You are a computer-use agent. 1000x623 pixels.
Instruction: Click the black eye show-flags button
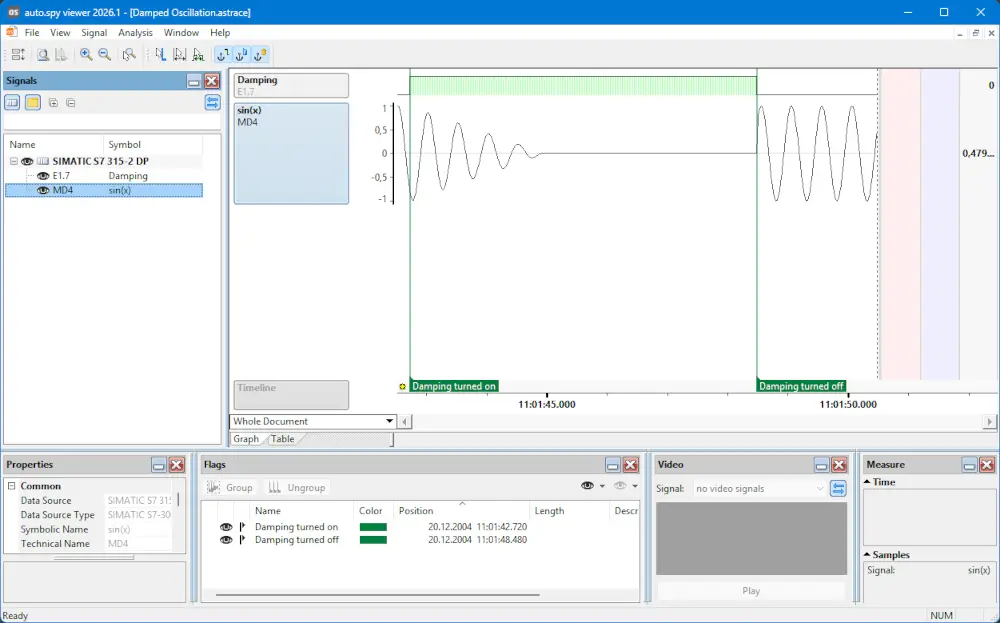tap(587, 486)
